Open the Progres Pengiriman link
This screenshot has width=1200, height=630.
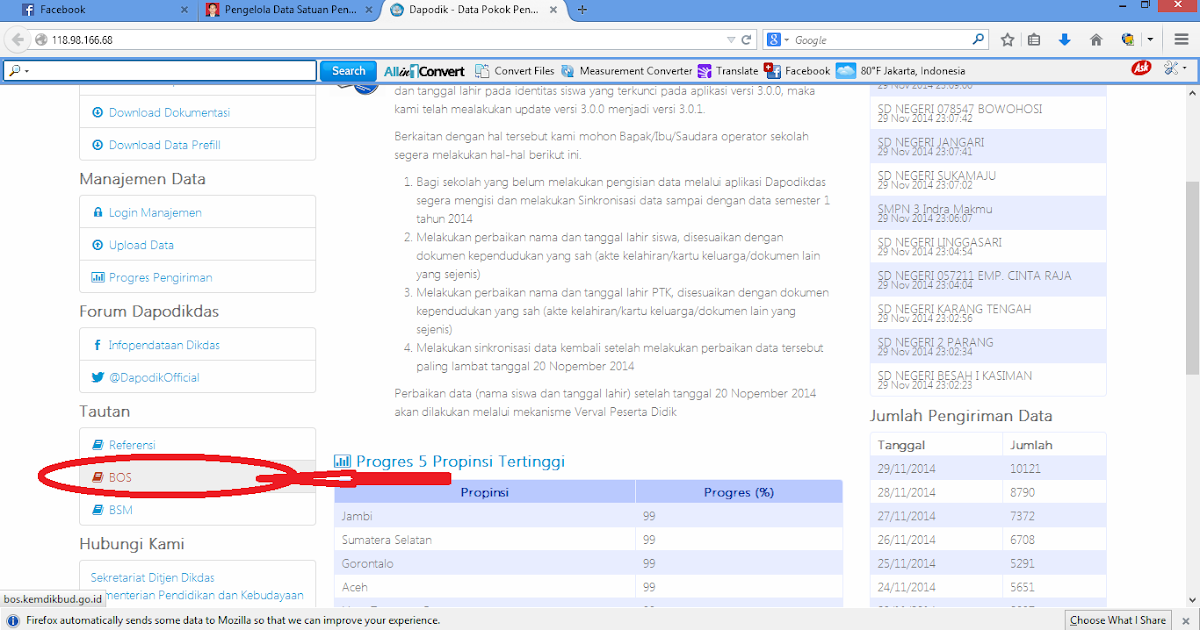coord(160,278)
